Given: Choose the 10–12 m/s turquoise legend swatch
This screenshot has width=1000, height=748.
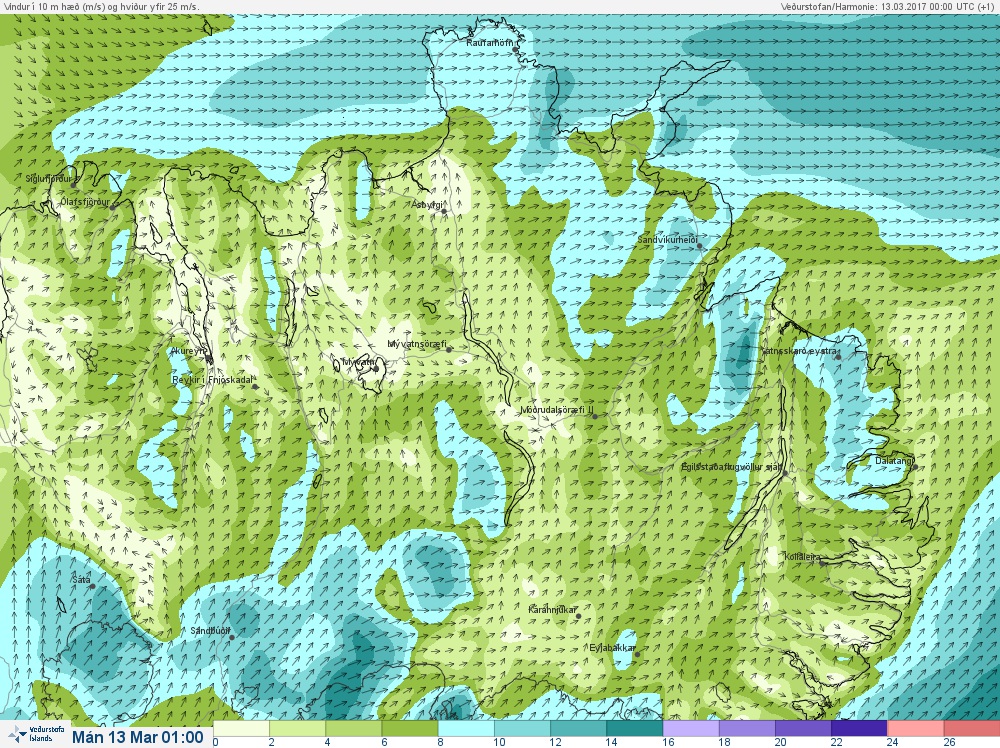Looking at the screenshot, I should click(x=522, y=728).
